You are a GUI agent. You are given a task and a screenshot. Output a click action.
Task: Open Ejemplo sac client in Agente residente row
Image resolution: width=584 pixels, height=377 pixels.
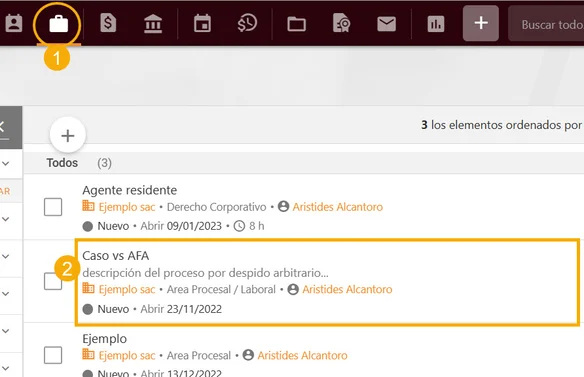click(127, 207)
